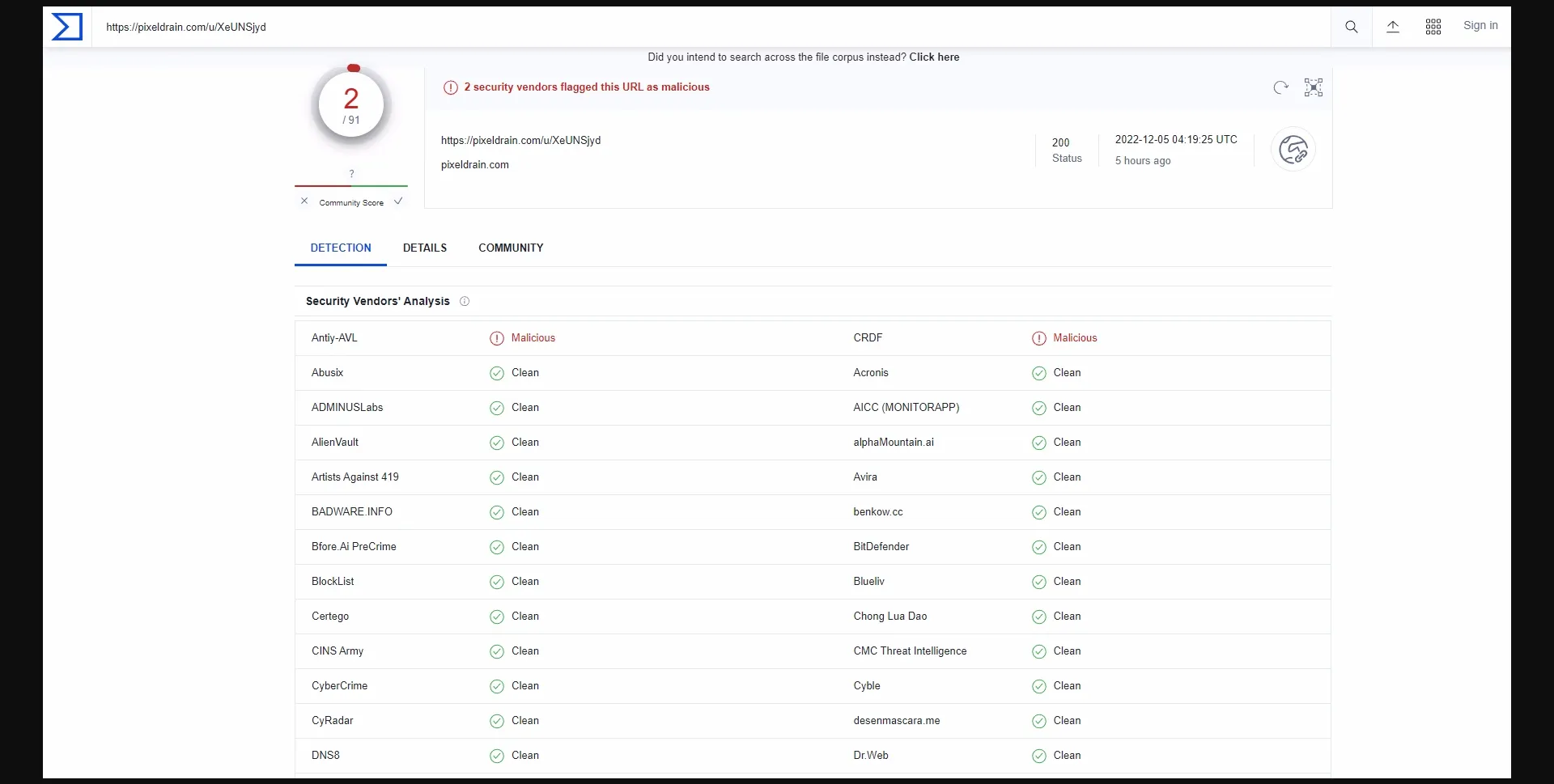Click the Sign in link
Screen dimensions: 1554x784
point(1480,26)
